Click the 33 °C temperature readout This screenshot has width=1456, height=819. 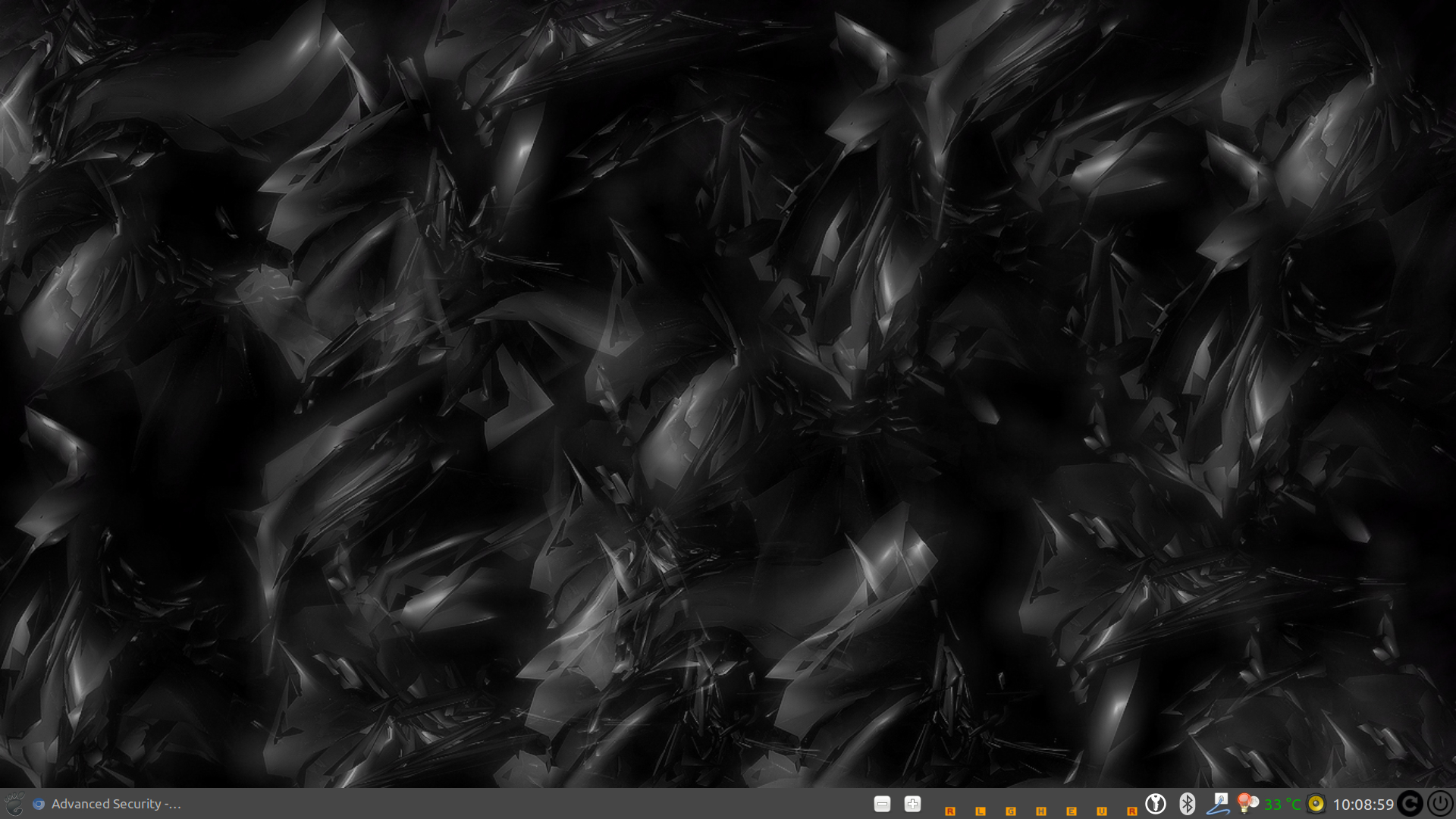(1282, 804)
